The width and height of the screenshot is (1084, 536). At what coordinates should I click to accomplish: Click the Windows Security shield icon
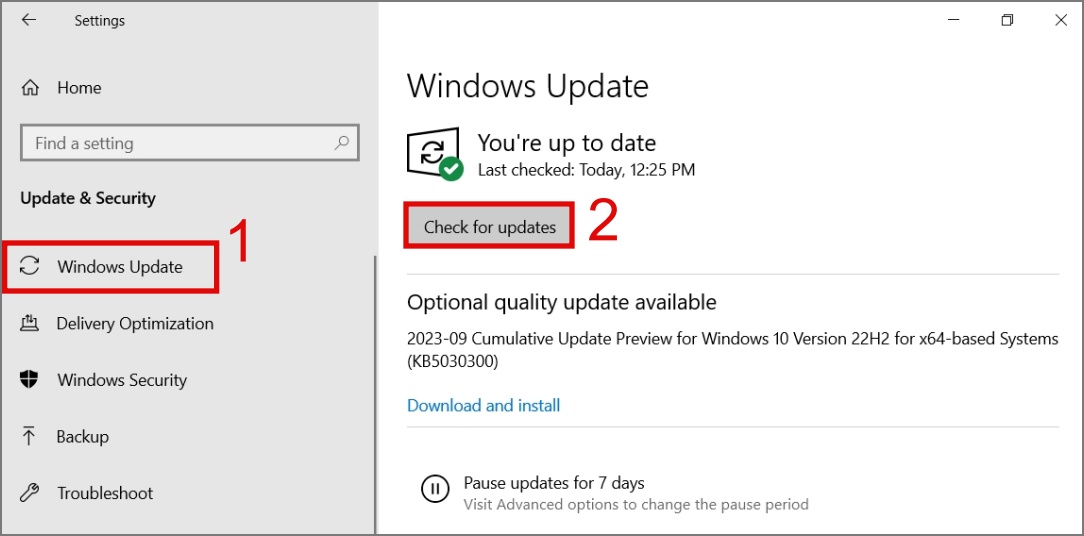30,380
